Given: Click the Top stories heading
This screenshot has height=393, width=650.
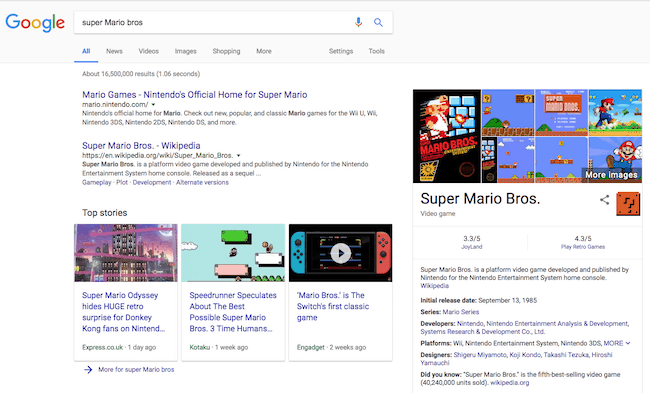Looking at the screenshot, I should (x=104, y=213).
